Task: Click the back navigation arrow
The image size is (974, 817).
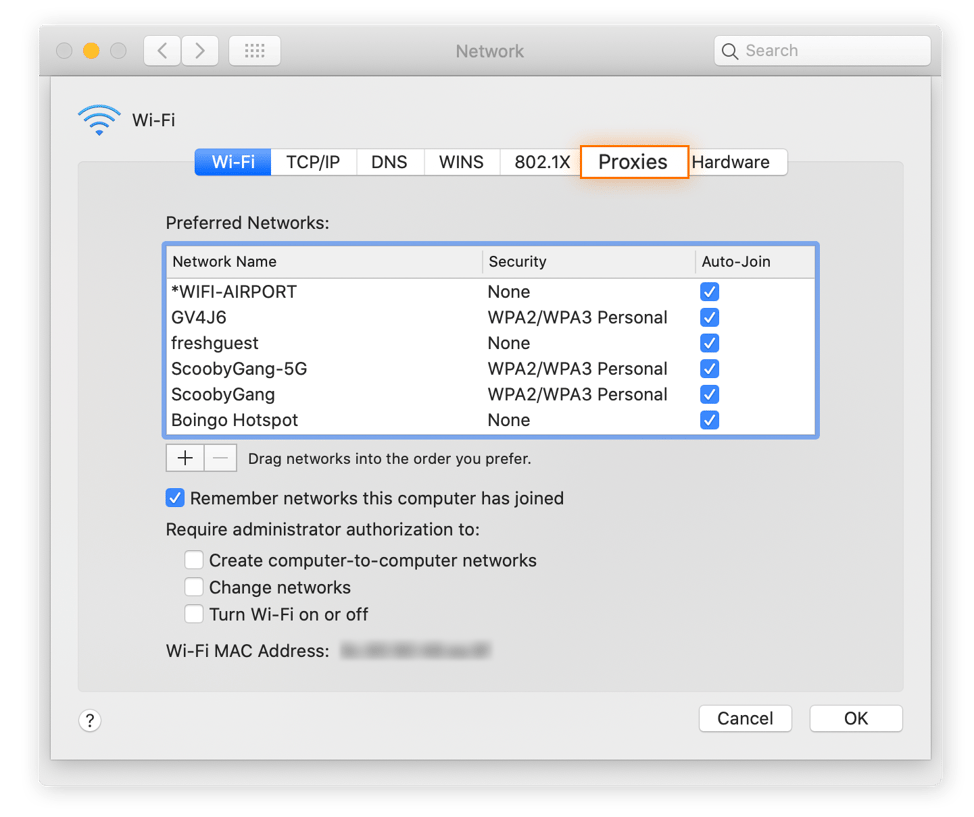Action: click(162, 50)
